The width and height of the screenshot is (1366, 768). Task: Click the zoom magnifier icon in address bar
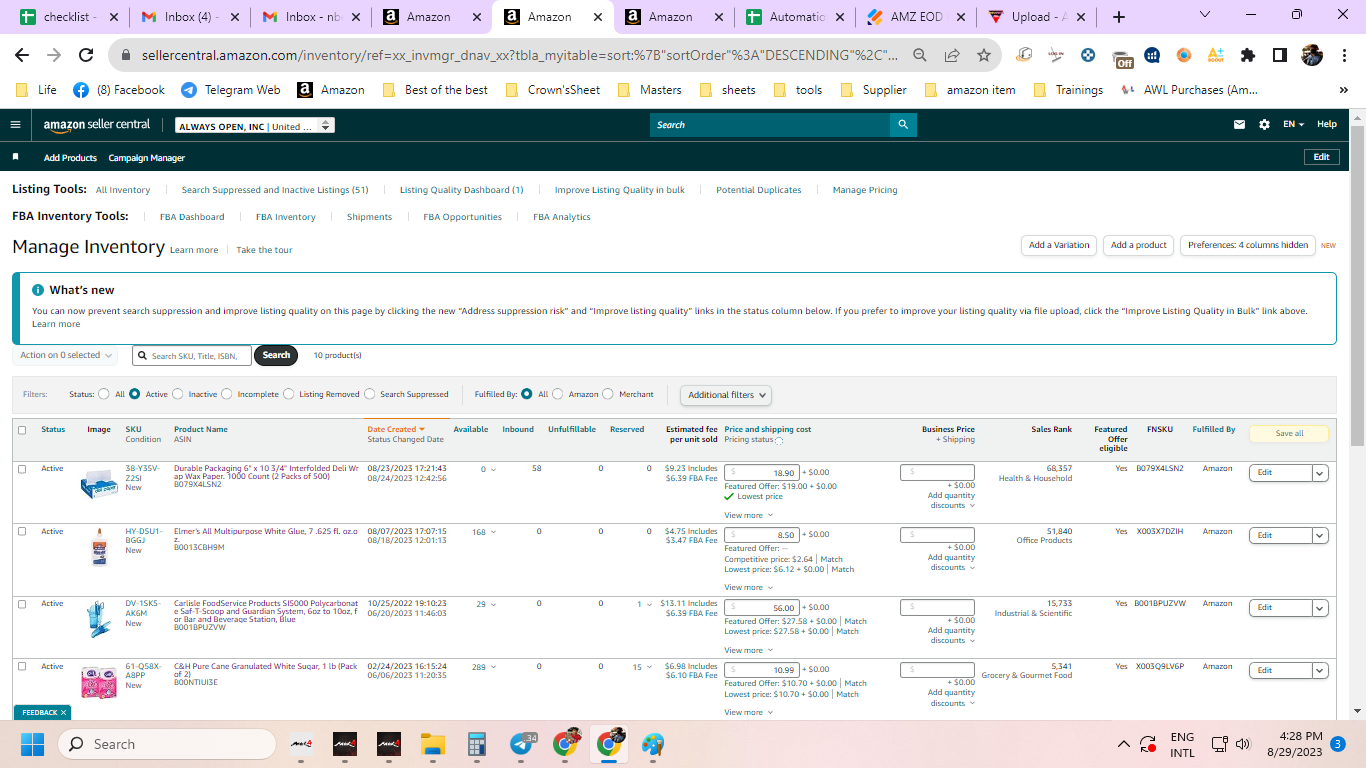920,55
